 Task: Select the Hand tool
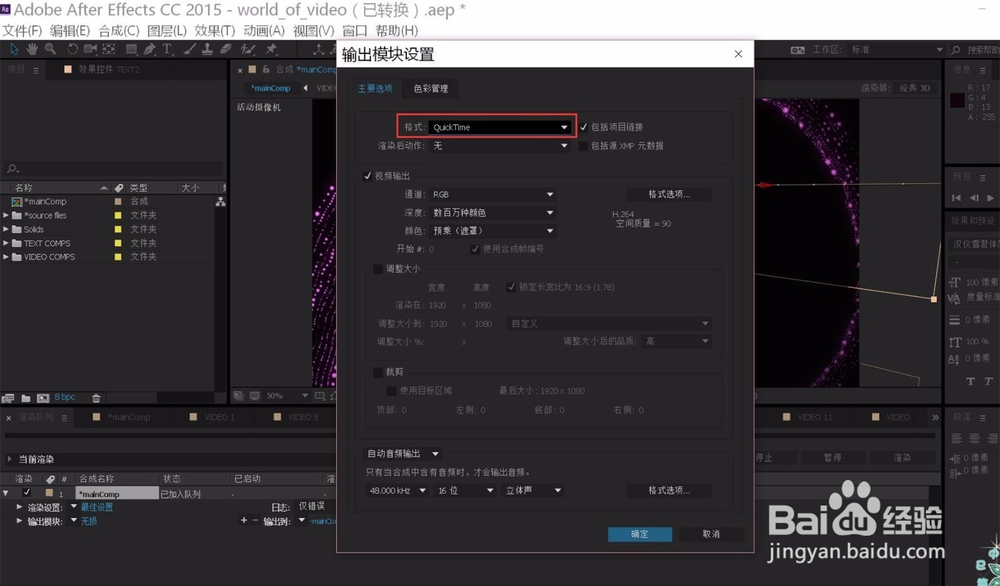32,49
